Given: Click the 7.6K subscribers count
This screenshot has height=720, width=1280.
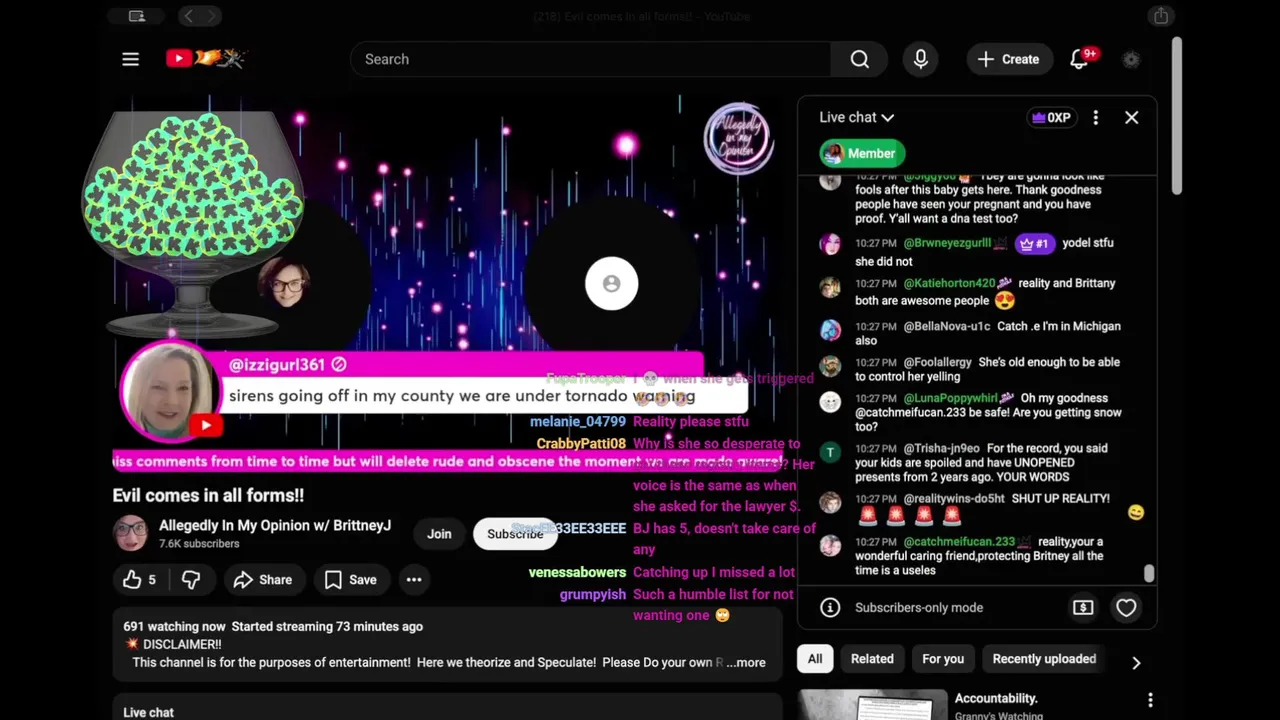Looking at the screenshot, I should coord(199,543).
